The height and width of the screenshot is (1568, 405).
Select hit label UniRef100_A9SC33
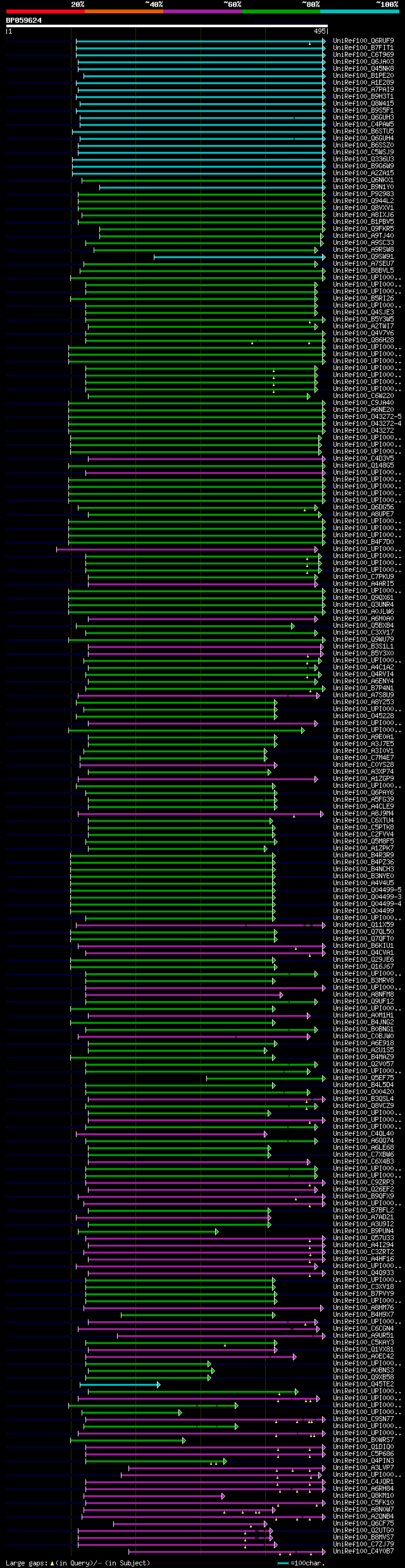tap(363, 243)
